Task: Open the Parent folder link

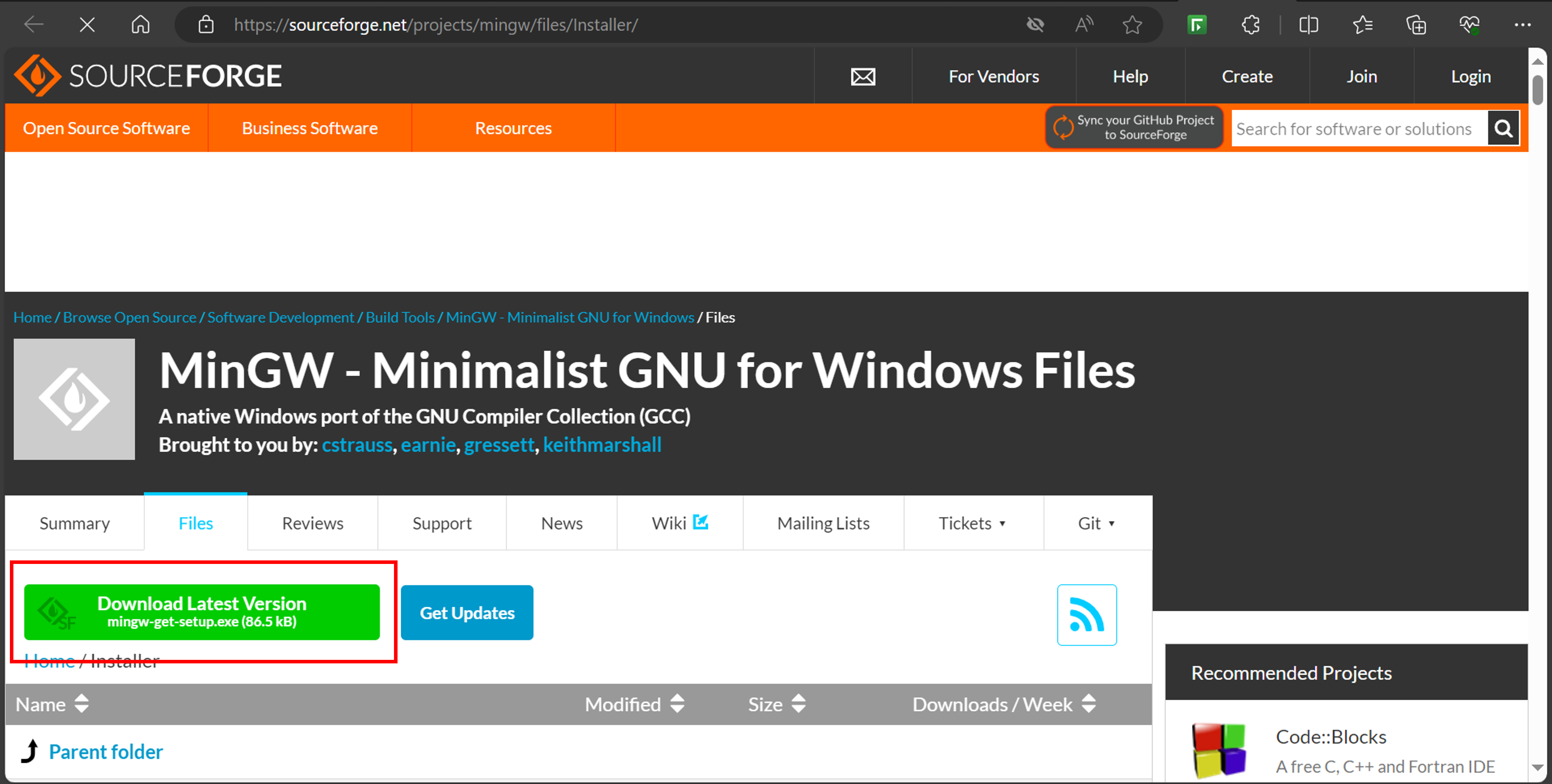Action: click(x=105, y=752)
